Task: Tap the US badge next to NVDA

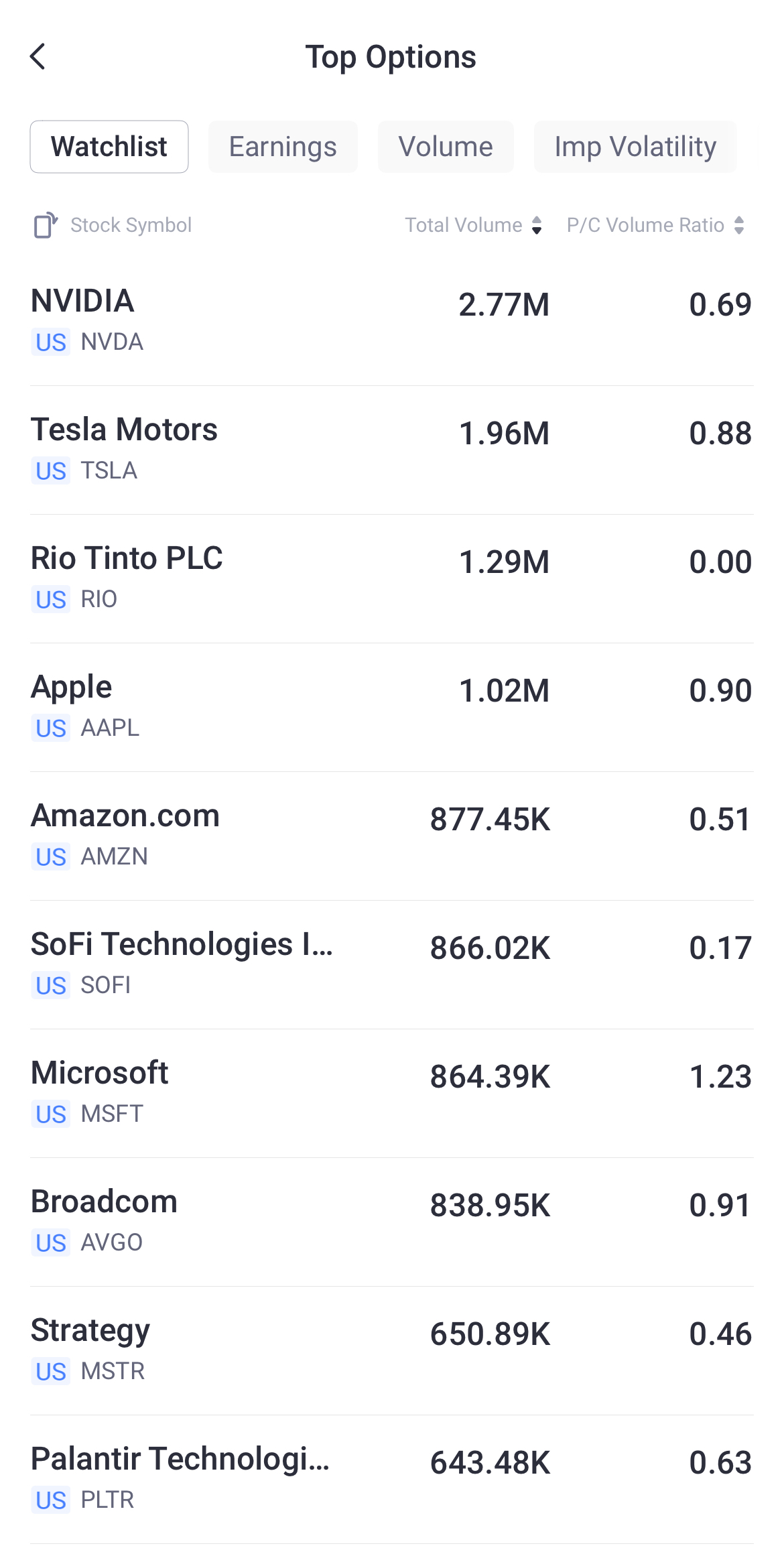Action: [x=51, y=342]
